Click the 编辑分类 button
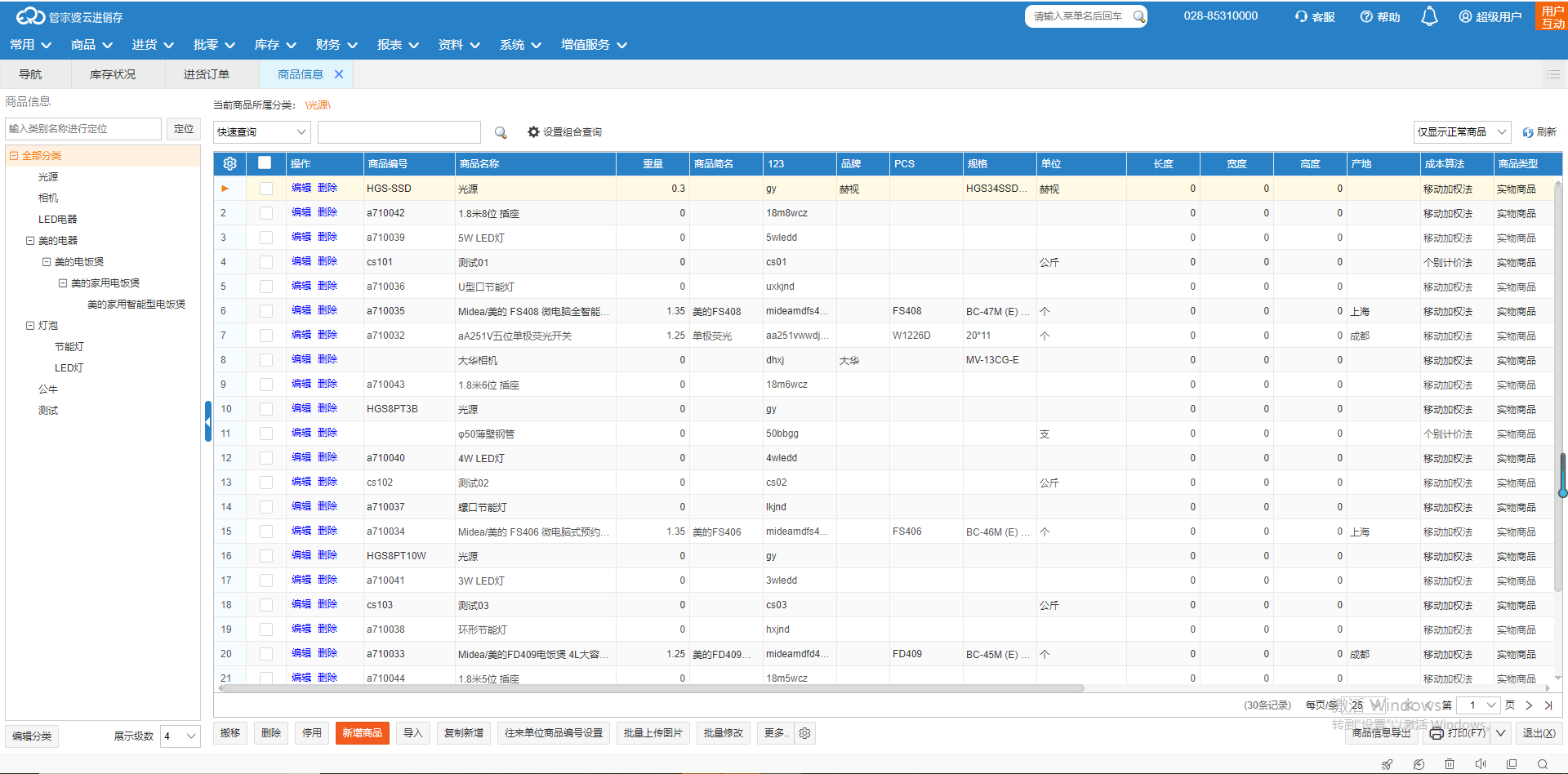The height and width of the screenshot is (774, 1568). [x=32, y=736]
